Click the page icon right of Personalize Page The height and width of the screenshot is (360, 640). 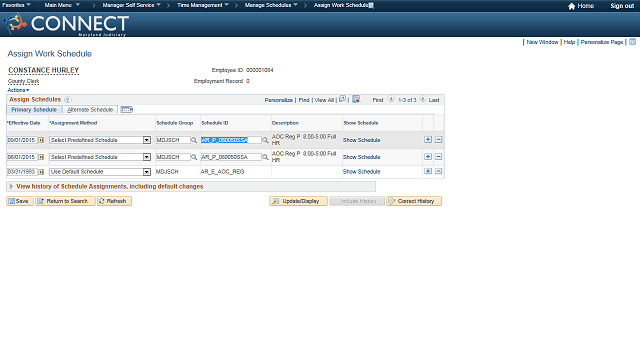point(632,42)
